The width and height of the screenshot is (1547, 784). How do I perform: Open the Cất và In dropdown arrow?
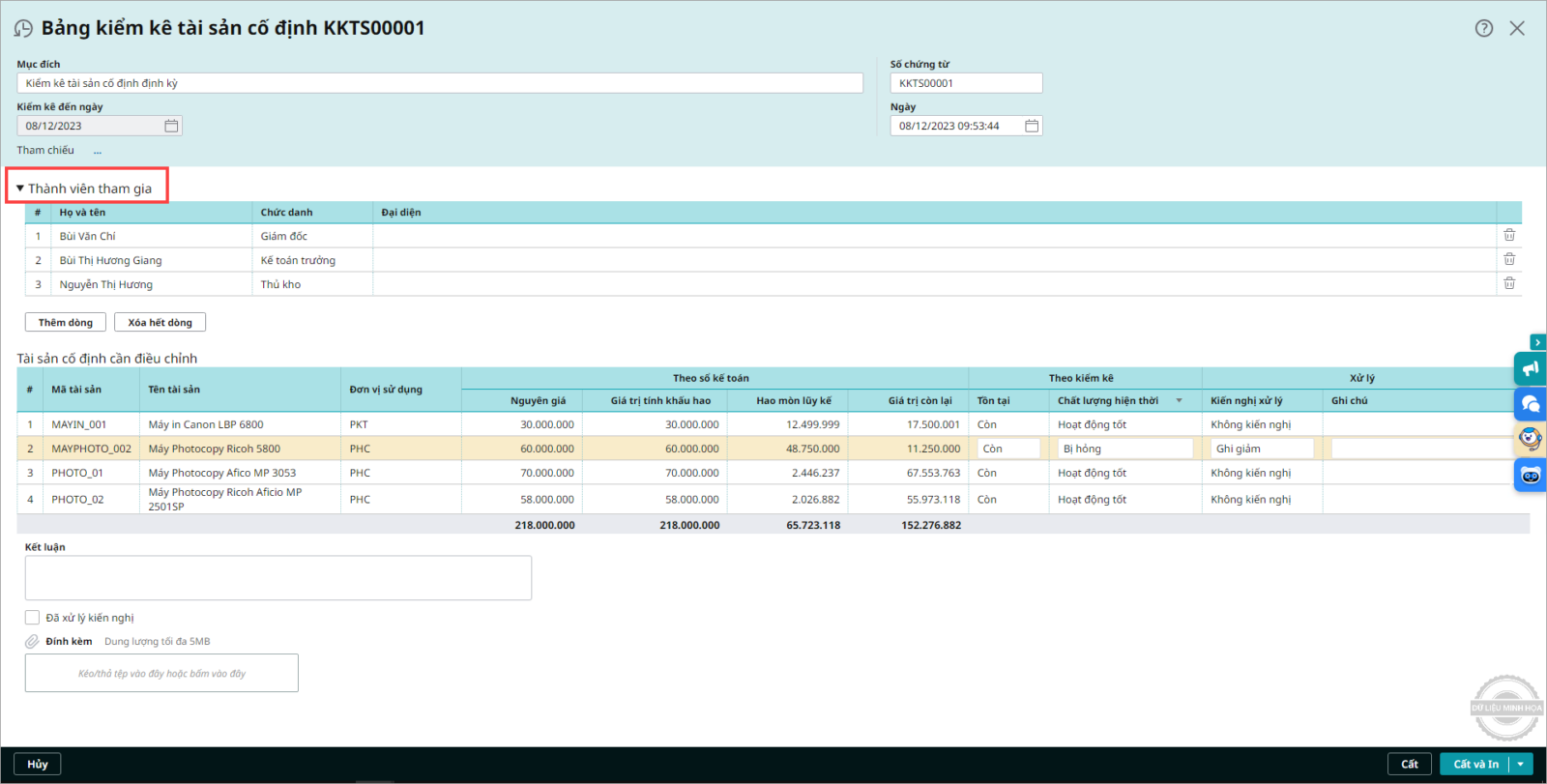click(x=1521, y=764)
